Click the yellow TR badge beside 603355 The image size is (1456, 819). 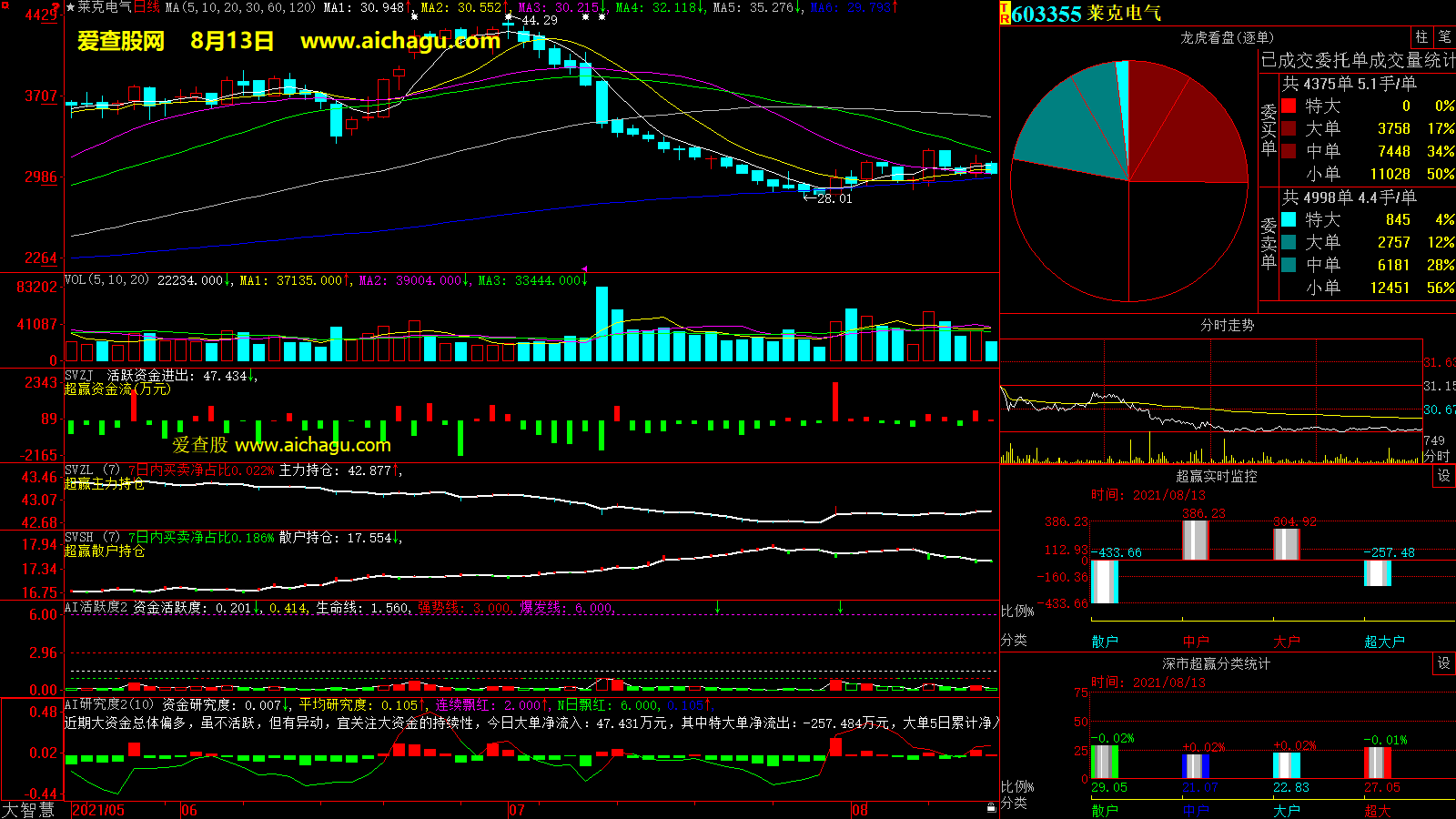1005,14
